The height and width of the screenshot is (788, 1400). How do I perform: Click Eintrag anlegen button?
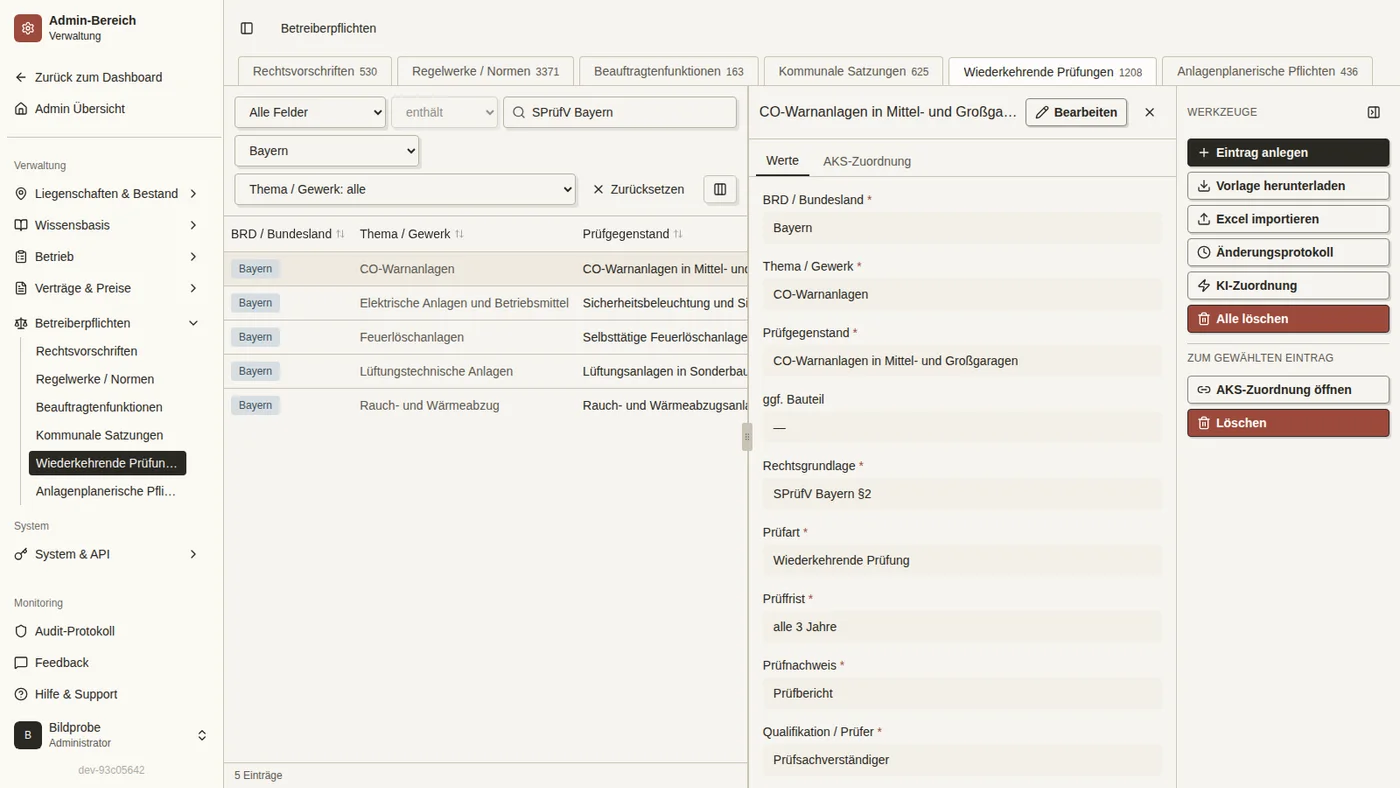1288,152
